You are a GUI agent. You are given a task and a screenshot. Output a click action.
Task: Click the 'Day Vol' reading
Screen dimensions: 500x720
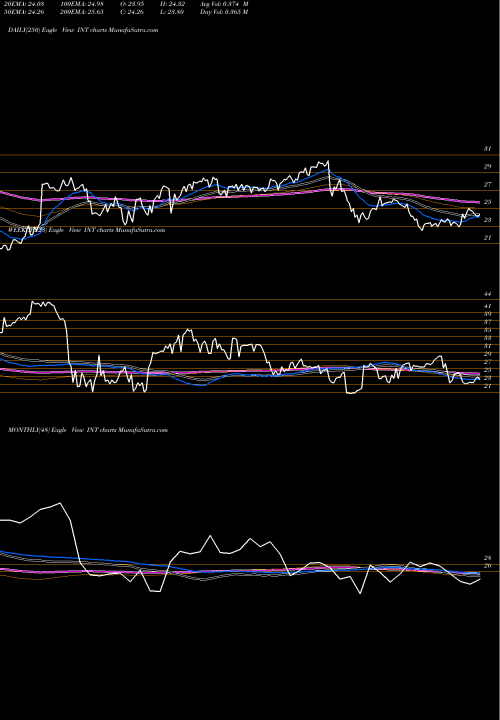224,12
